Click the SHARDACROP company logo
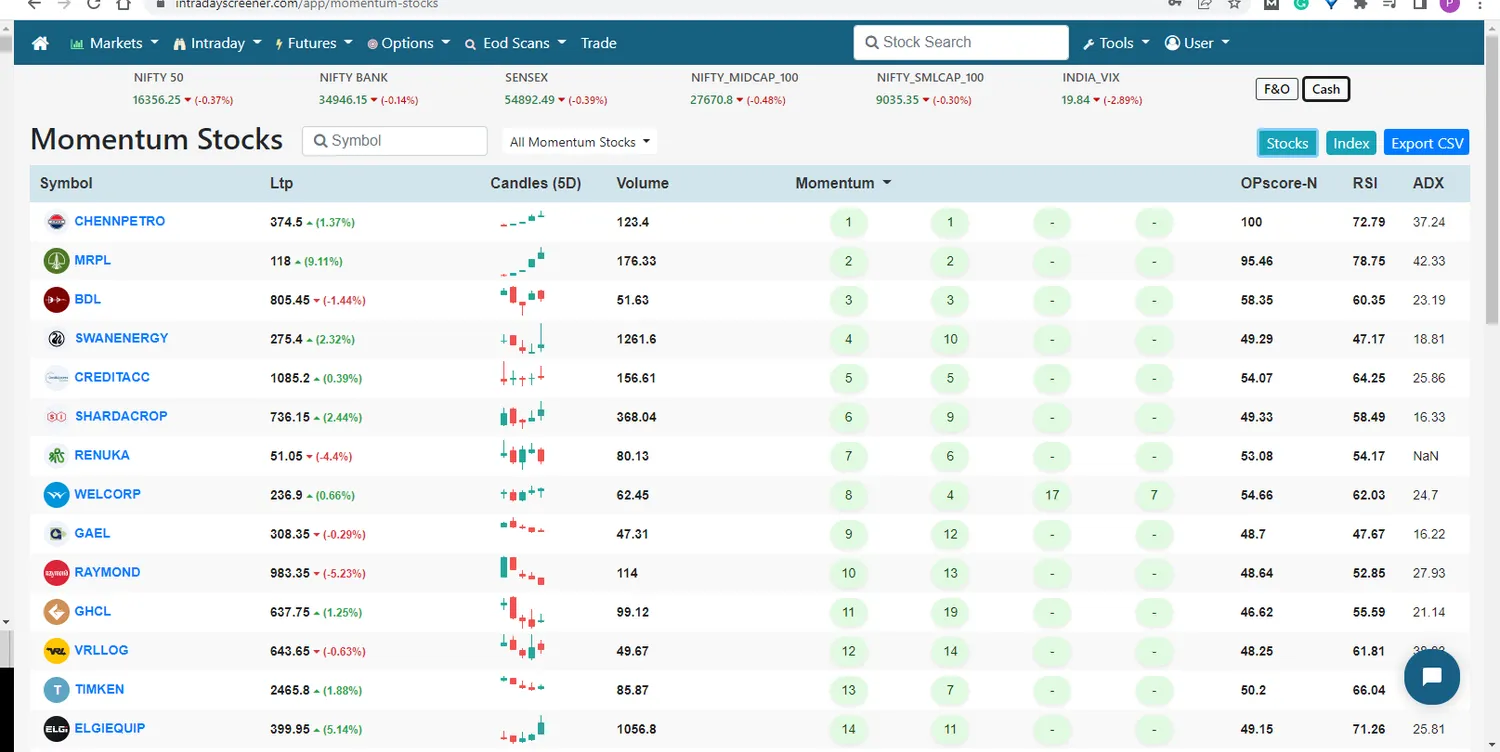Screen dimensions: 1500x752 [57, 417]
